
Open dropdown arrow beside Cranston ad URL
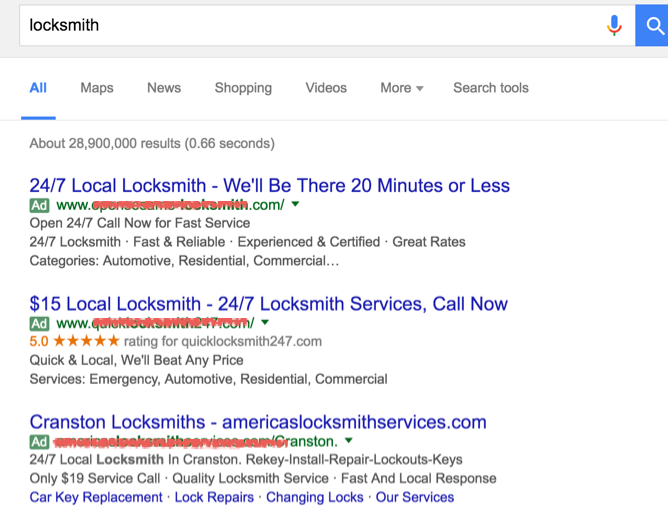coord(348,441)
